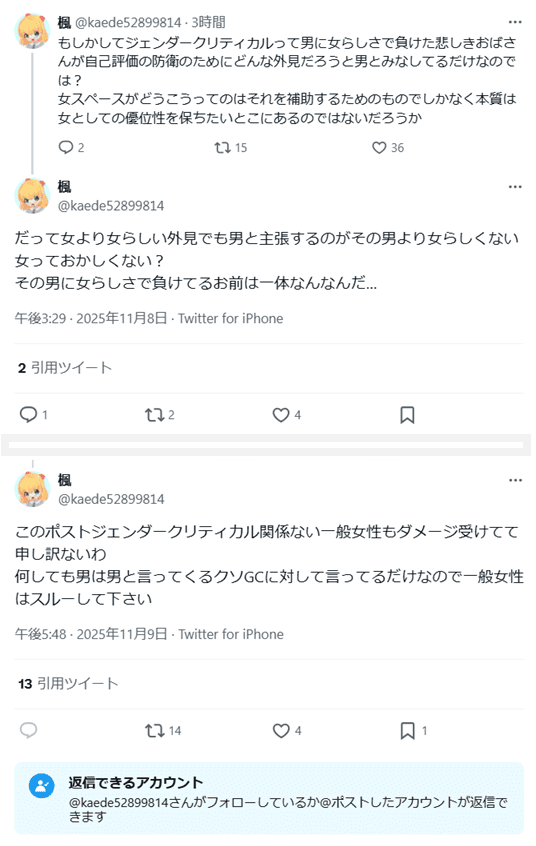Click disabled reply icon on last tweet

pyautogui.click(x=28, y=730)
